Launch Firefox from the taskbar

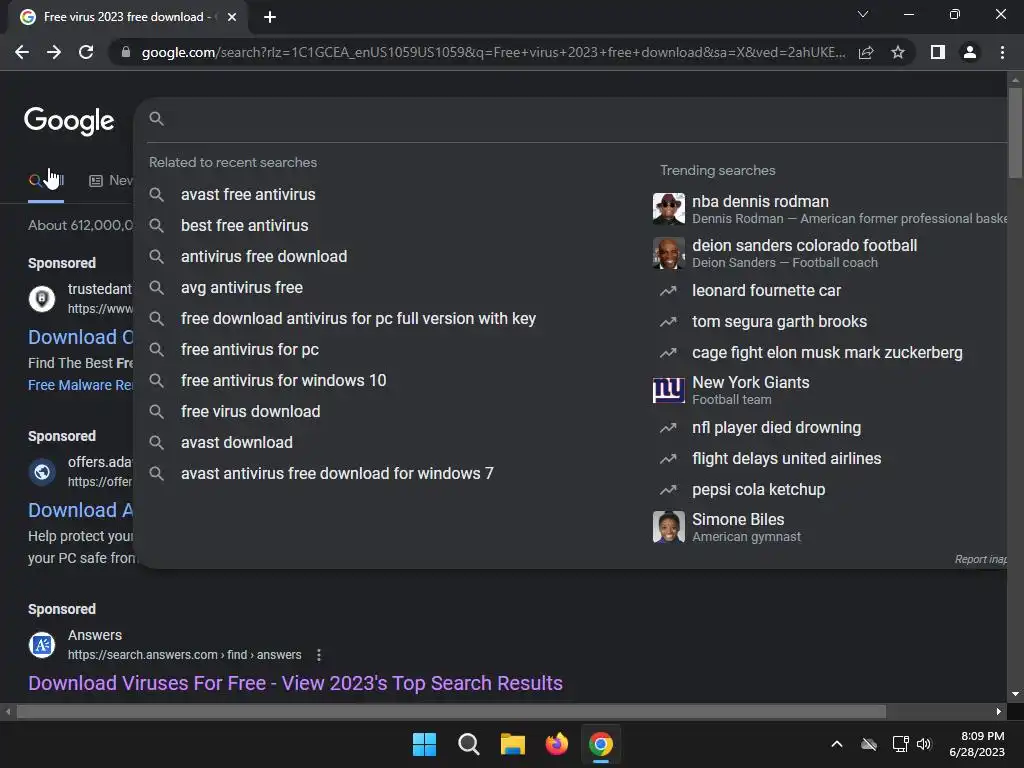point(557,744)
